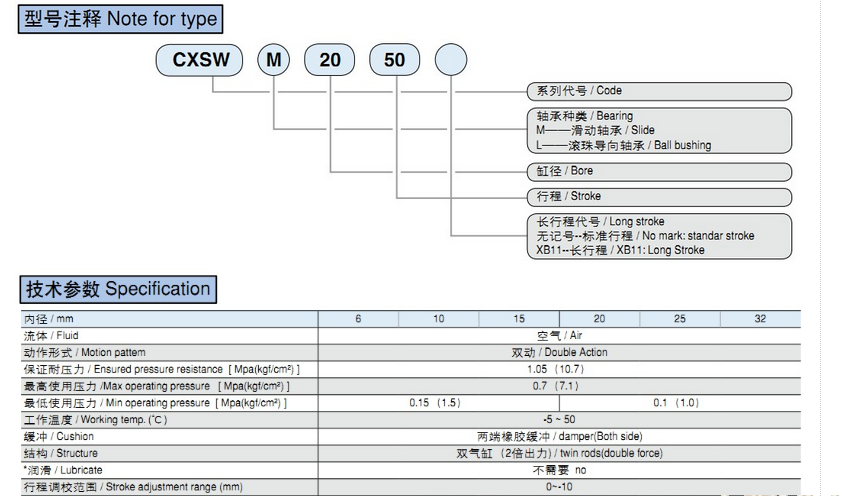Click the bore size 32 column header
The width and height of the screenshot is (844, 496).
tap(760, 319)
